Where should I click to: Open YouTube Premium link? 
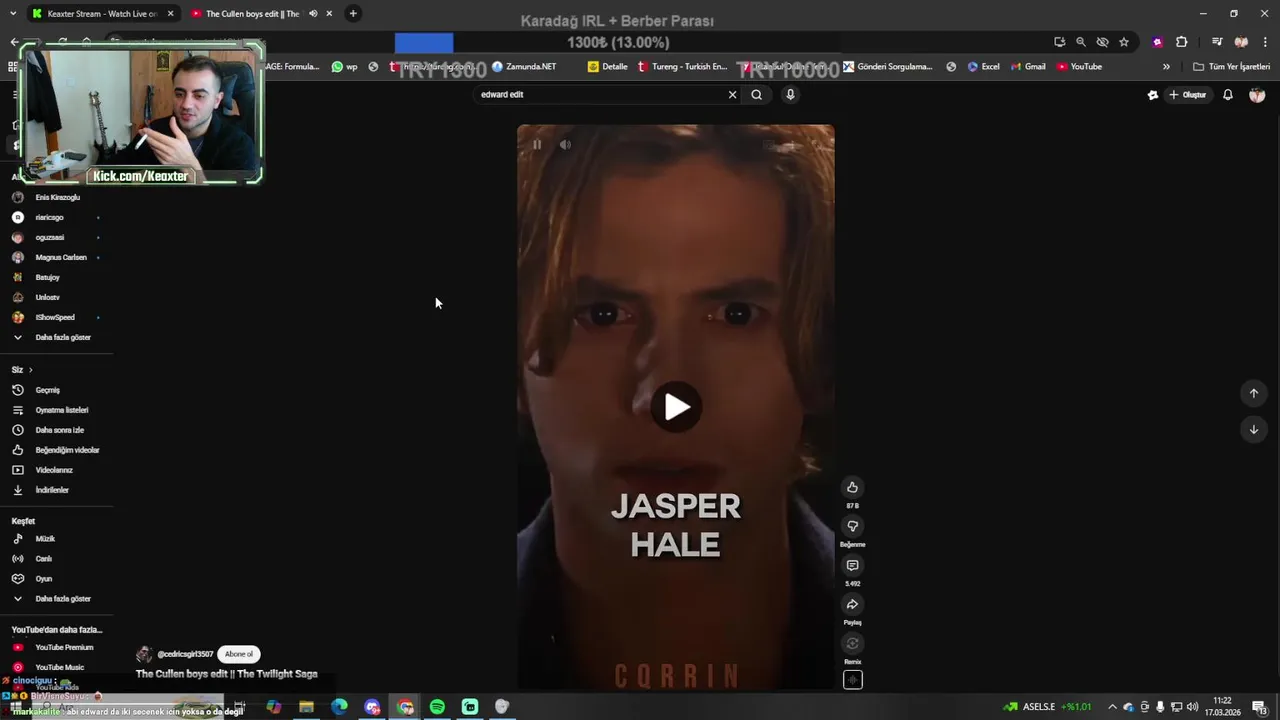coord(63,647)
